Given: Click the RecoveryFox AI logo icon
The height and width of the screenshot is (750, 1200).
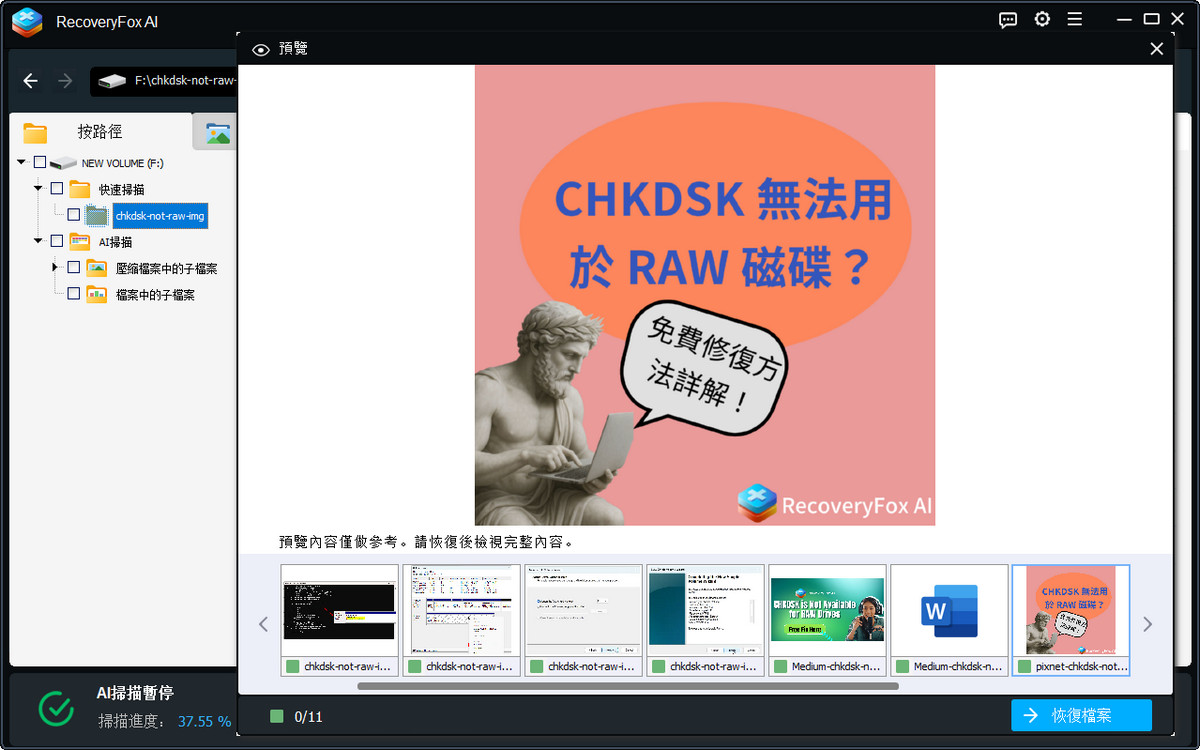Looking at the screenshot, I should coord(27,20).
